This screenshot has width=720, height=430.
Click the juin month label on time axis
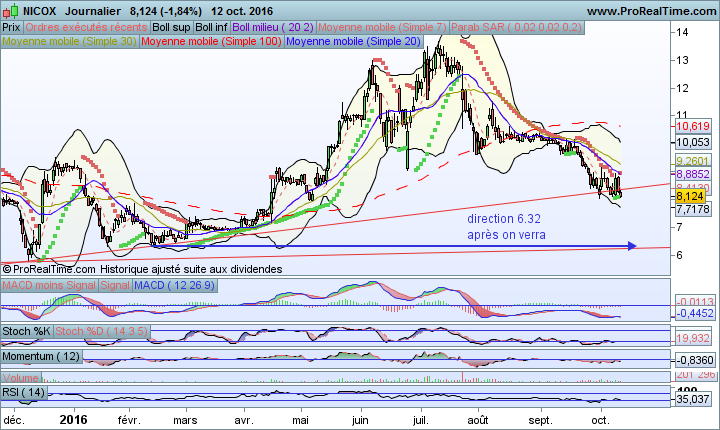pyautogui.click(x=360, y=420)
